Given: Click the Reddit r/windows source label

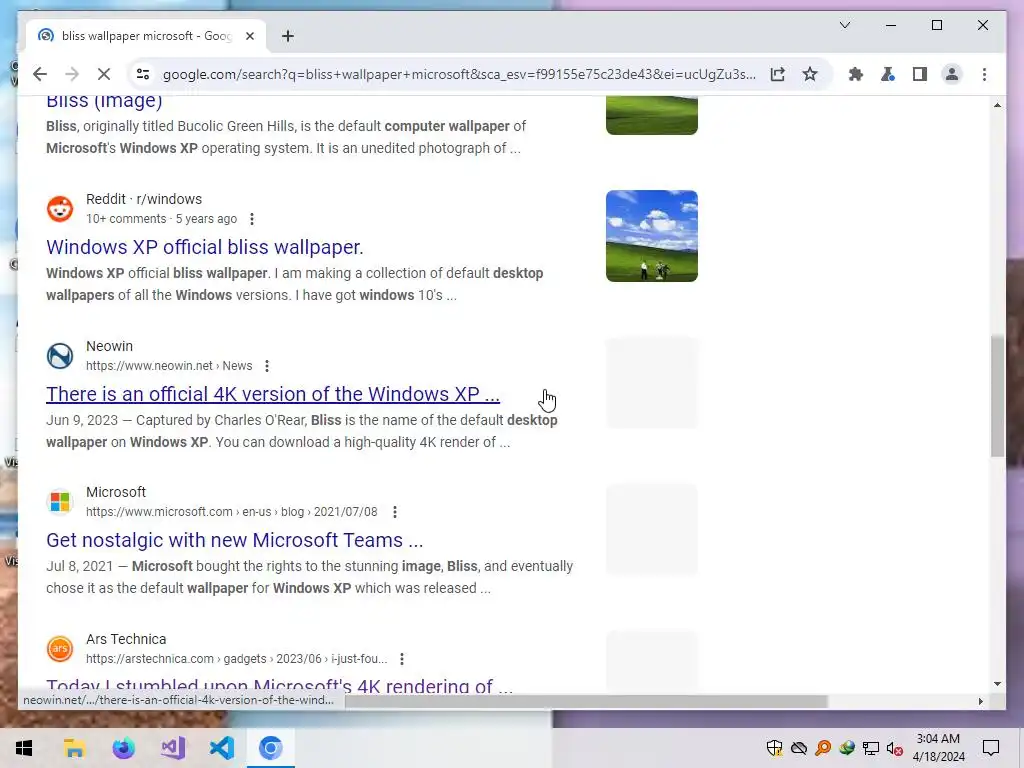Looking at the screenshot, I should [x=144, y=199].
